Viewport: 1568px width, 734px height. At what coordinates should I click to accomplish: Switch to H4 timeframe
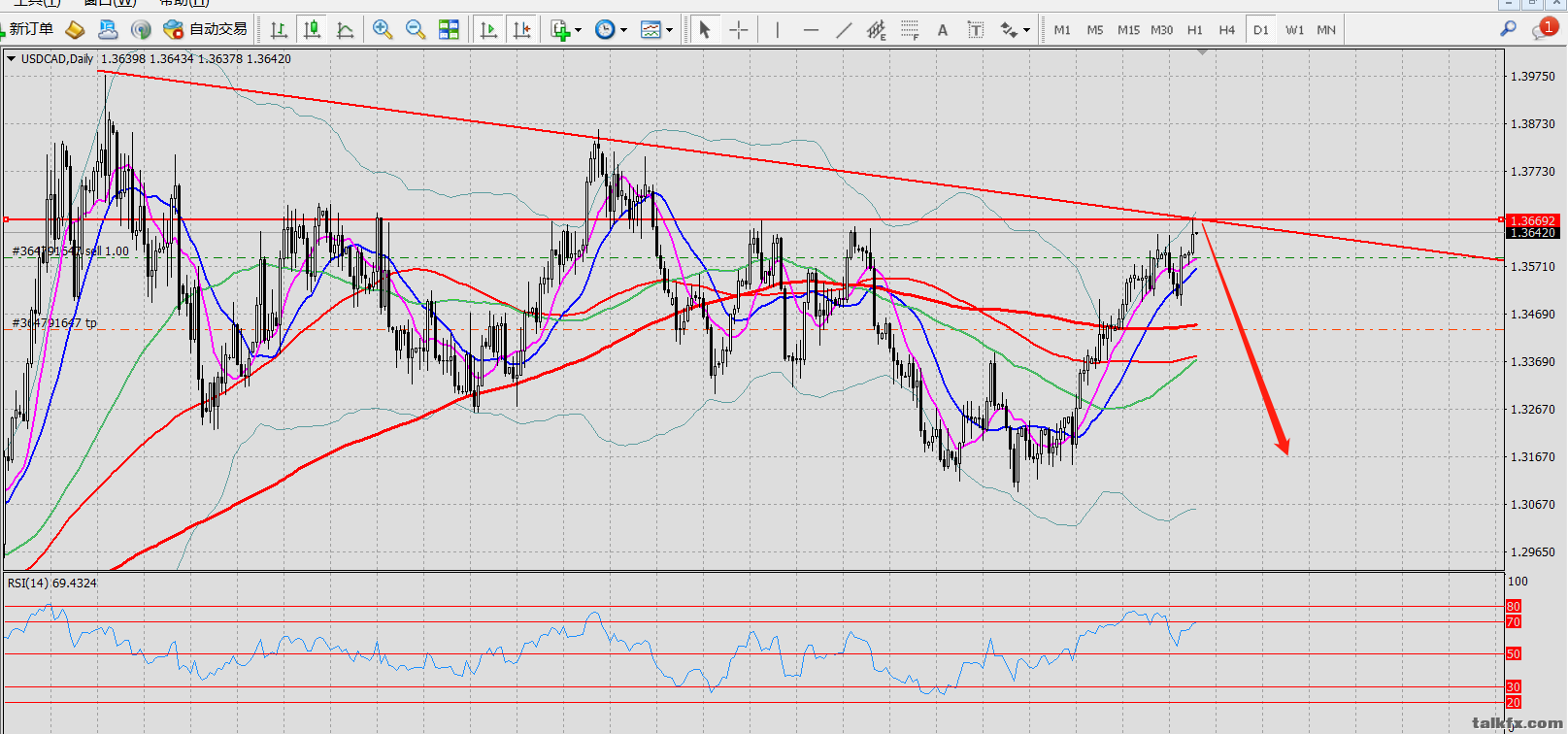(x=1227, y=30)
